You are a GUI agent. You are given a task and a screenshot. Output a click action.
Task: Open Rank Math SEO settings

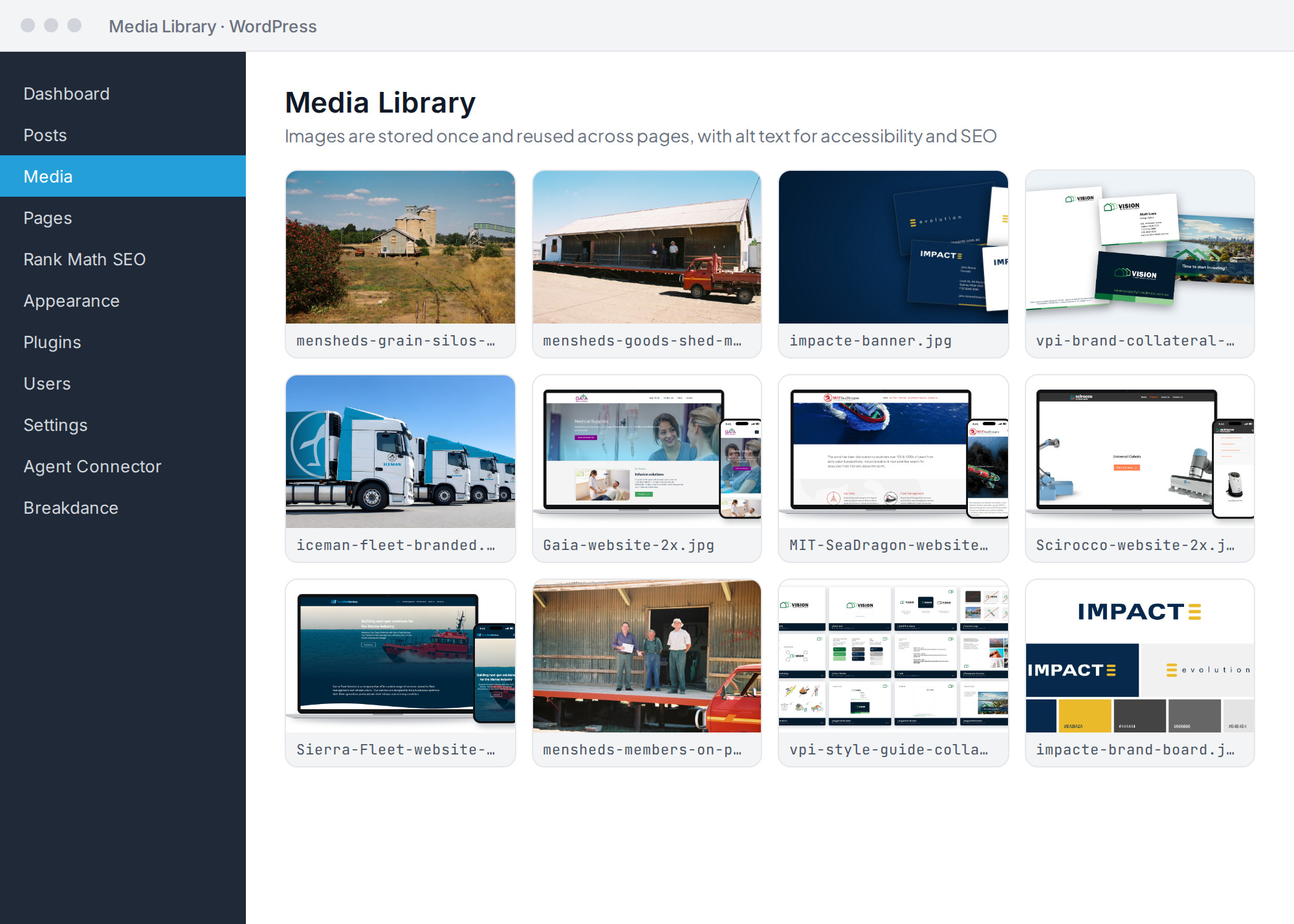coord(123,259)
